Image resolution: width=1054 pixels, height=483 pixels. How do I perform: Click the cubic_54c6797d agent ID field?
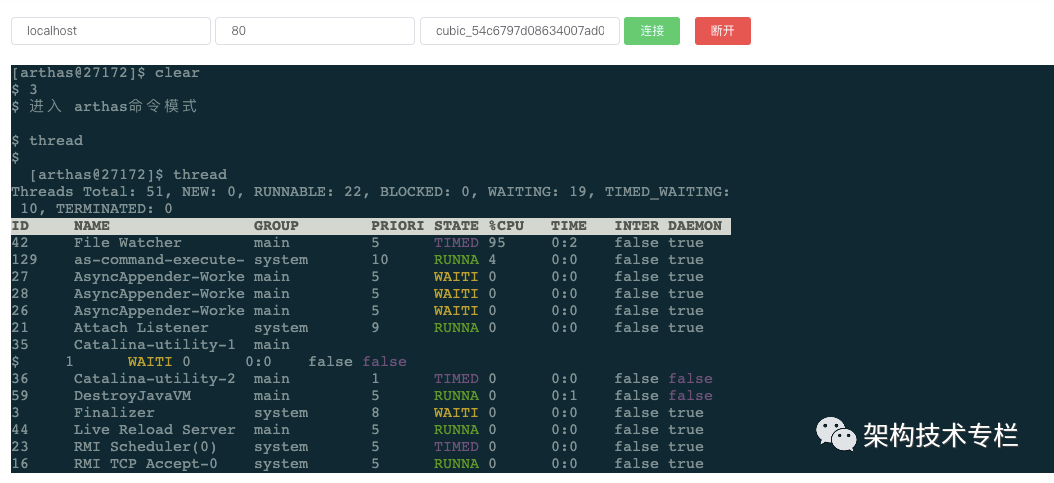[x=520, y=31]
